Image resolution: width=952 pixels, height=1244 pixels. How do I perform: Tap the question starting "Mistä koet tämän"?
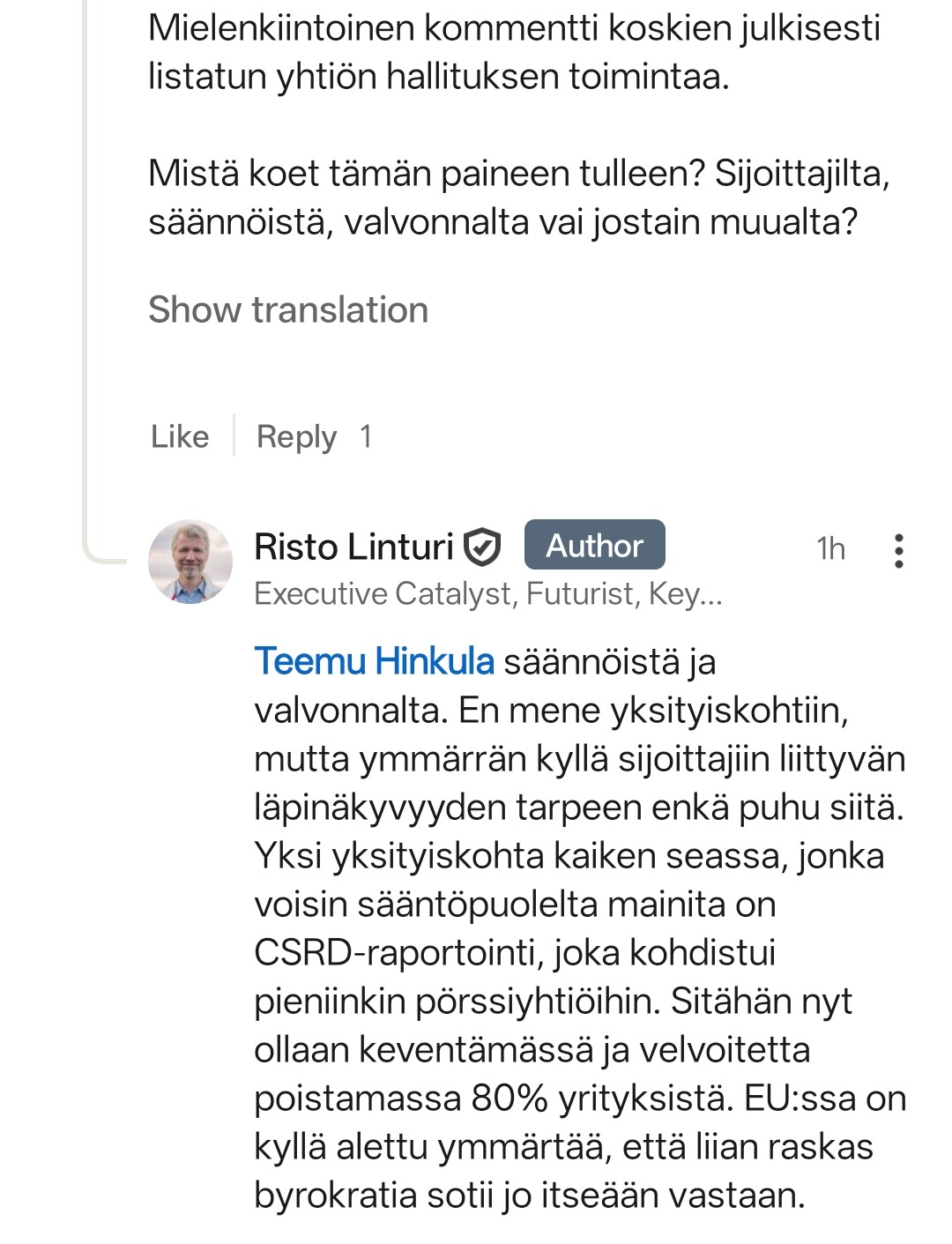coord(518,197)
